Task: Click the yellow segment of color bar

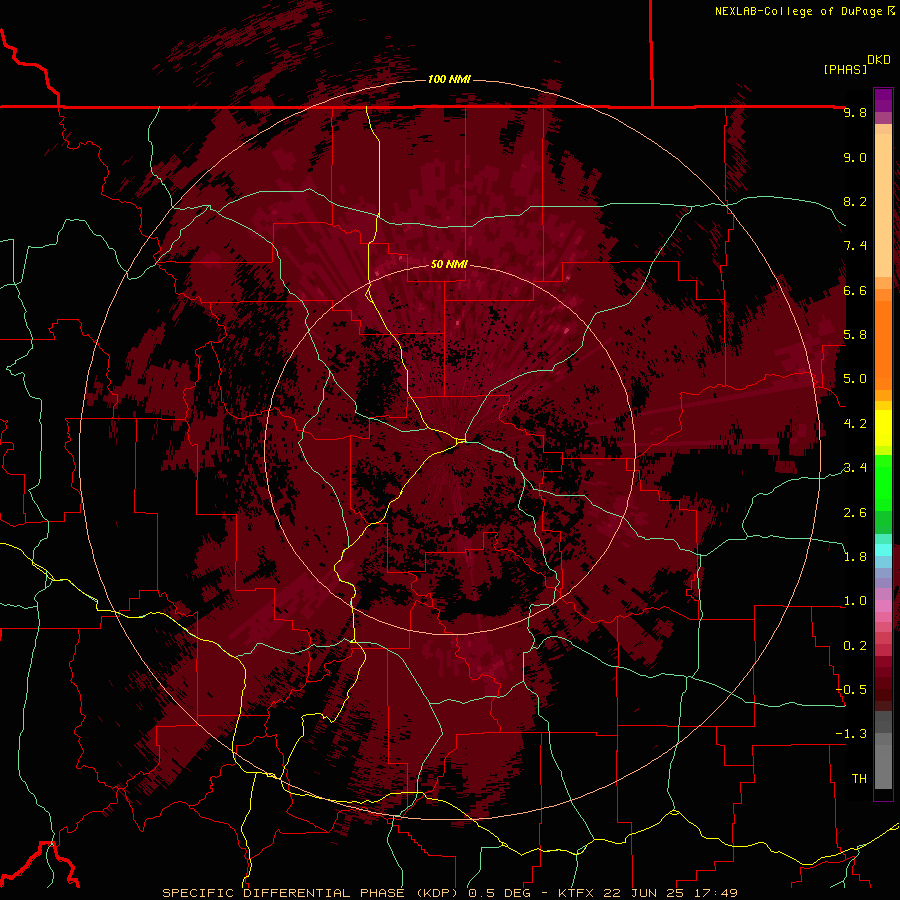Action: tap(883, 428)
